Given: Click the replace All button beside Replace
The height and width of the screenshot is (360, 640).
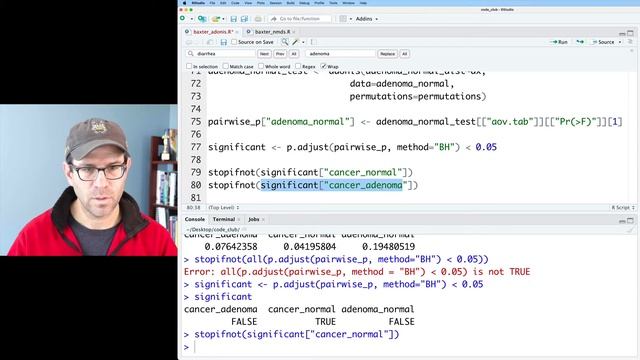Looking at the screenshot, I should tap(404, 54).
